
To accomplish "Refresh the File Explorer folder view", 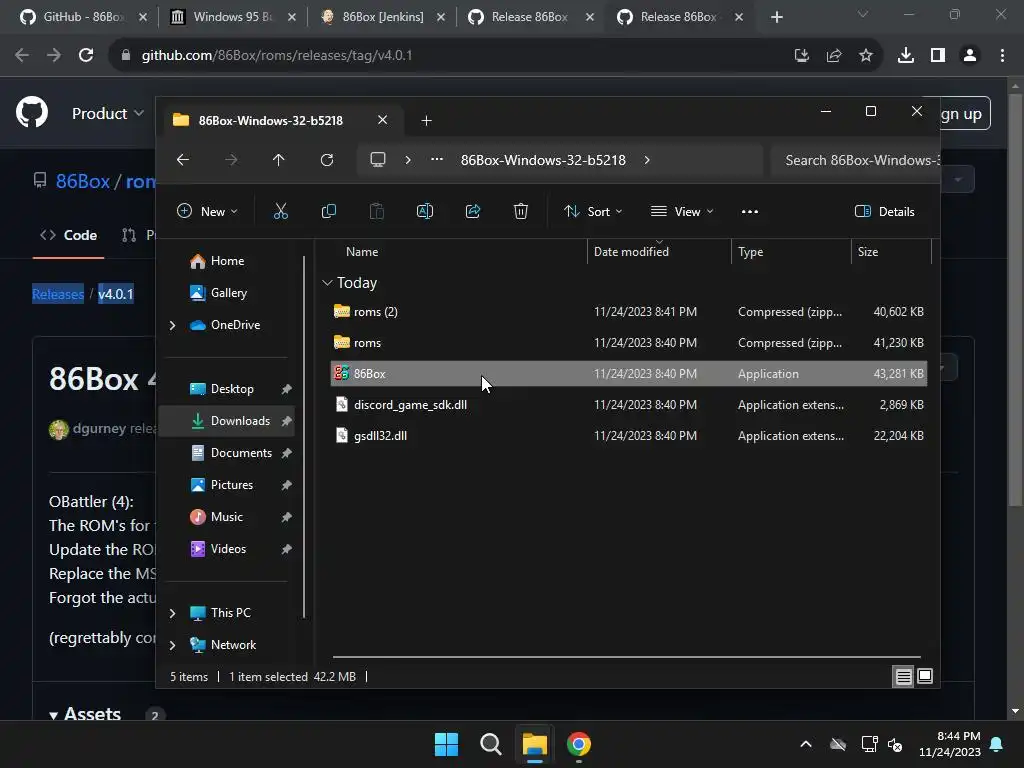I will coord(327,160).
